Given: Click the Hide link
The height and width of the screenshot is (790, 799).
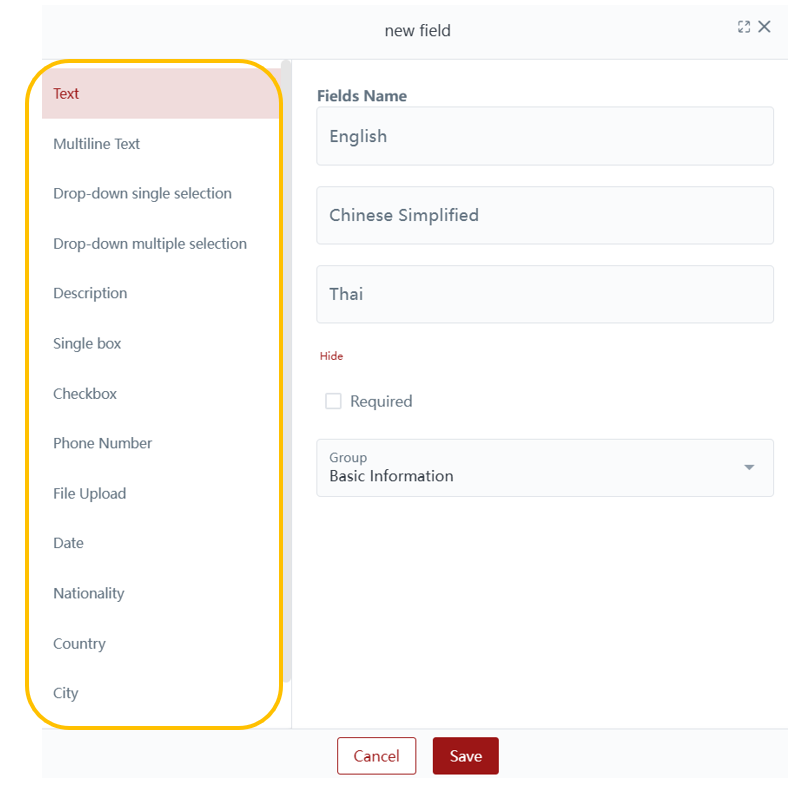Looking at the screenshot, I should 331,356.
